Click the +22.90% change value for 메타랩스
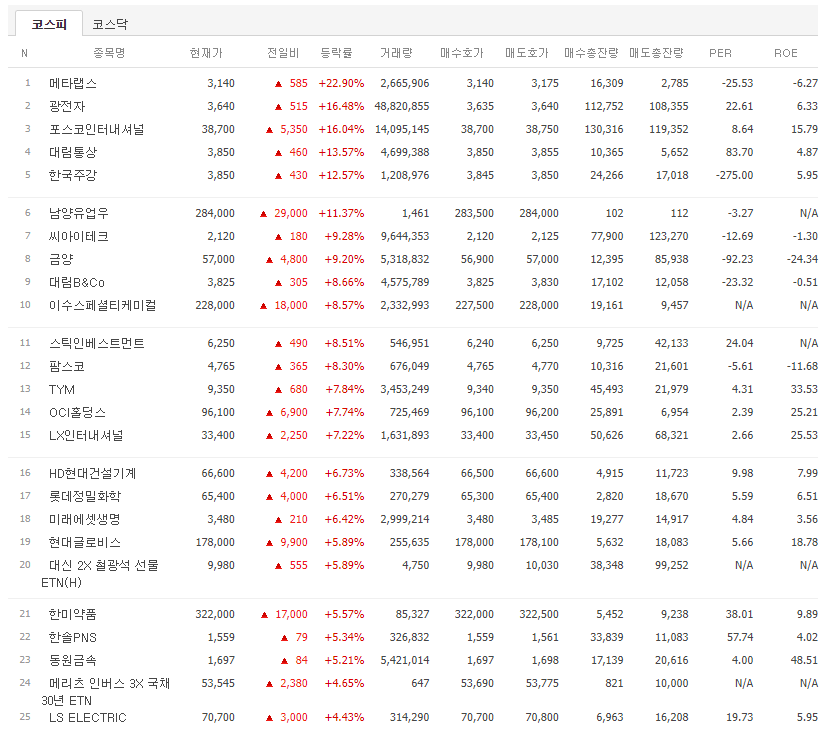This screenshot has width=833, height=733. (x=342, y=83)
